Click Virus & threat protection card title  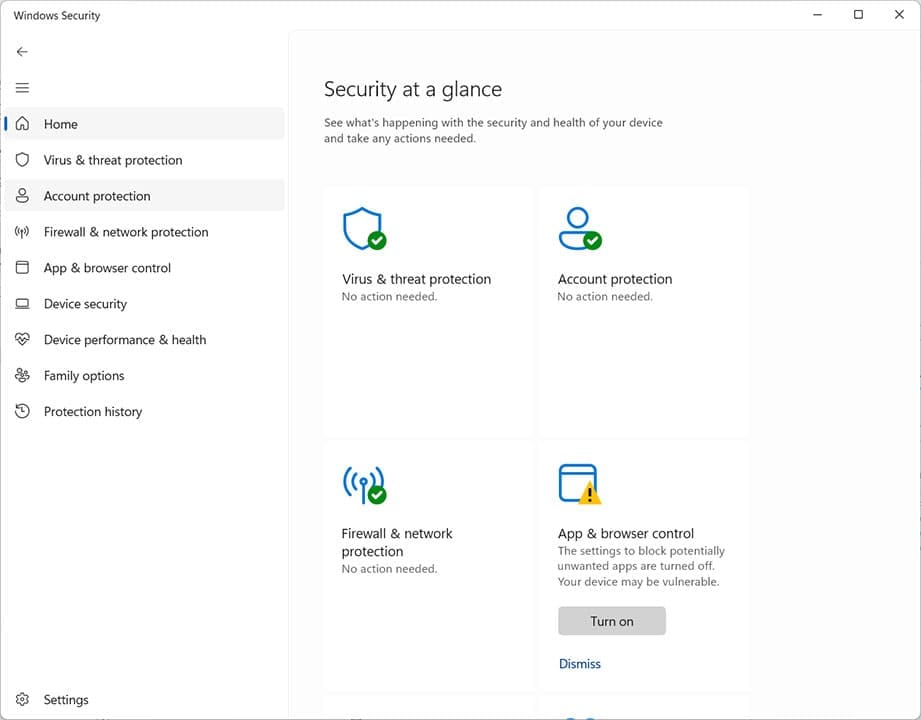tap(416, 279)
